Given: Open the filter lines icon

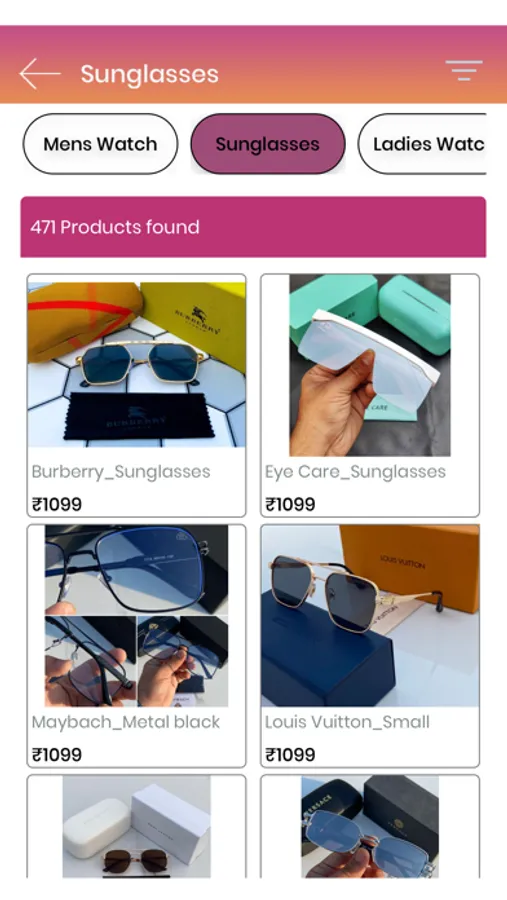Looking at the screenshot, I should click(464, 71).
